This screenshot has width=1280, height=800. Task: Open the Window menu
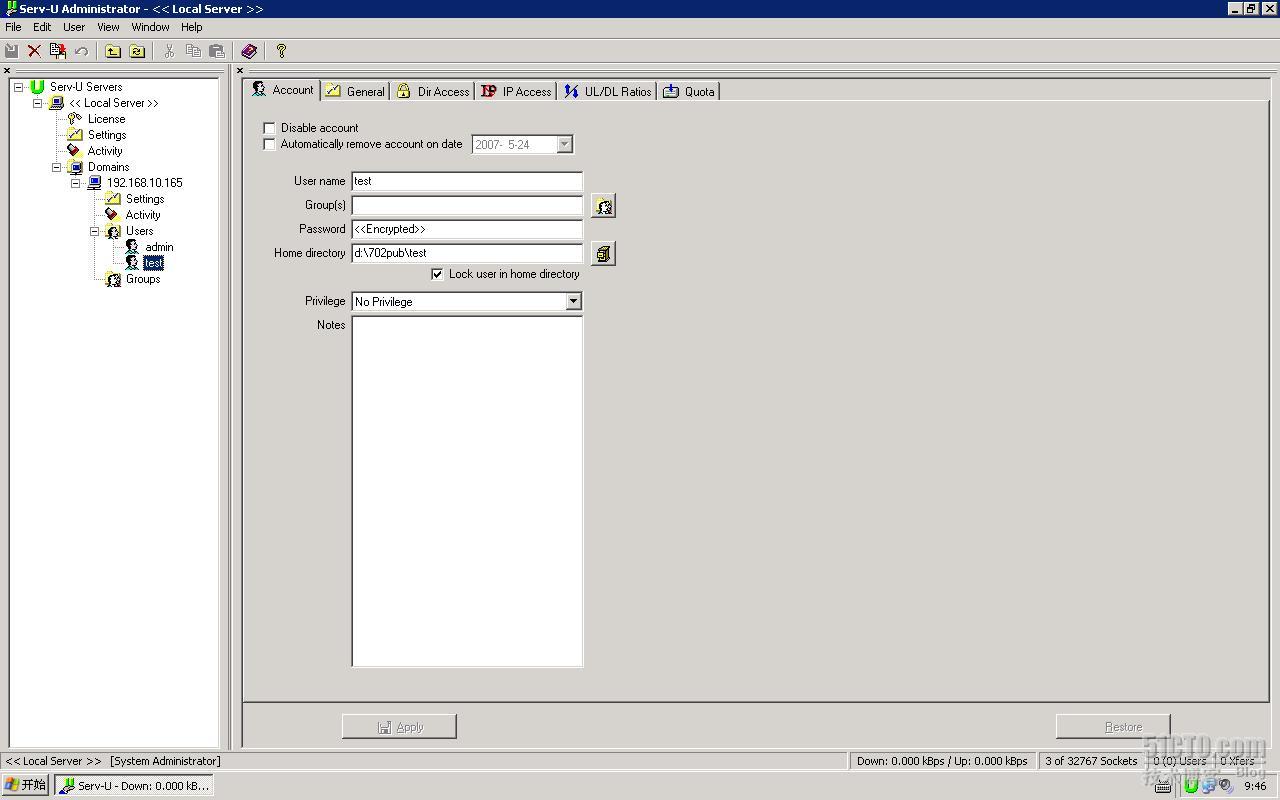coord(150,27)
